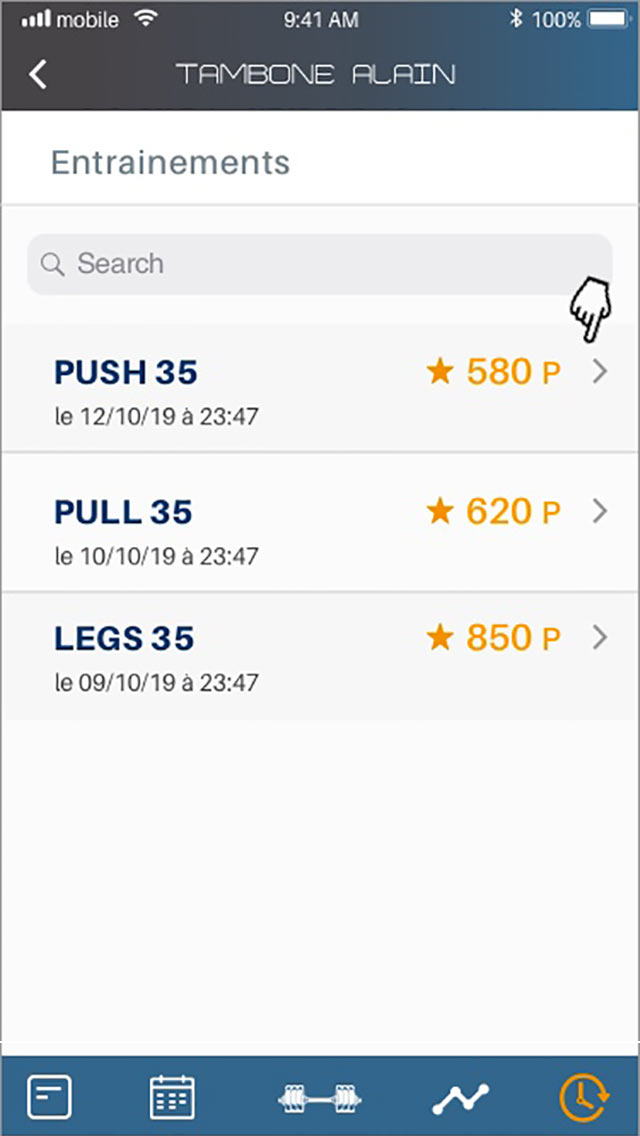Tap the star next to 580 P
The image size is (640, 1136).
point(440,372)
